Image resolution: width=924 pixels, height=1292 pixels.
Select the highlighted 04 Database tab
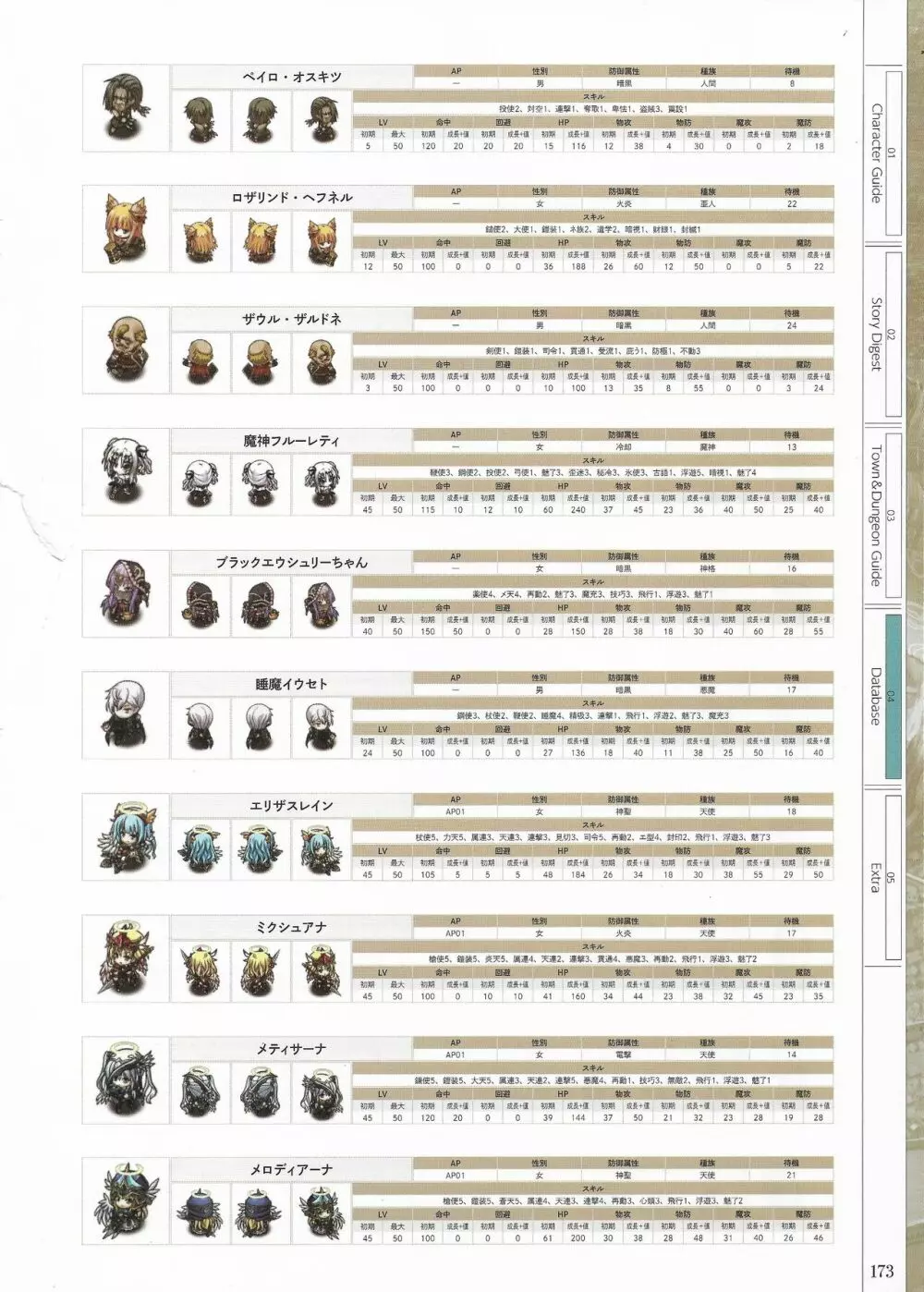[x=881, y=696]
